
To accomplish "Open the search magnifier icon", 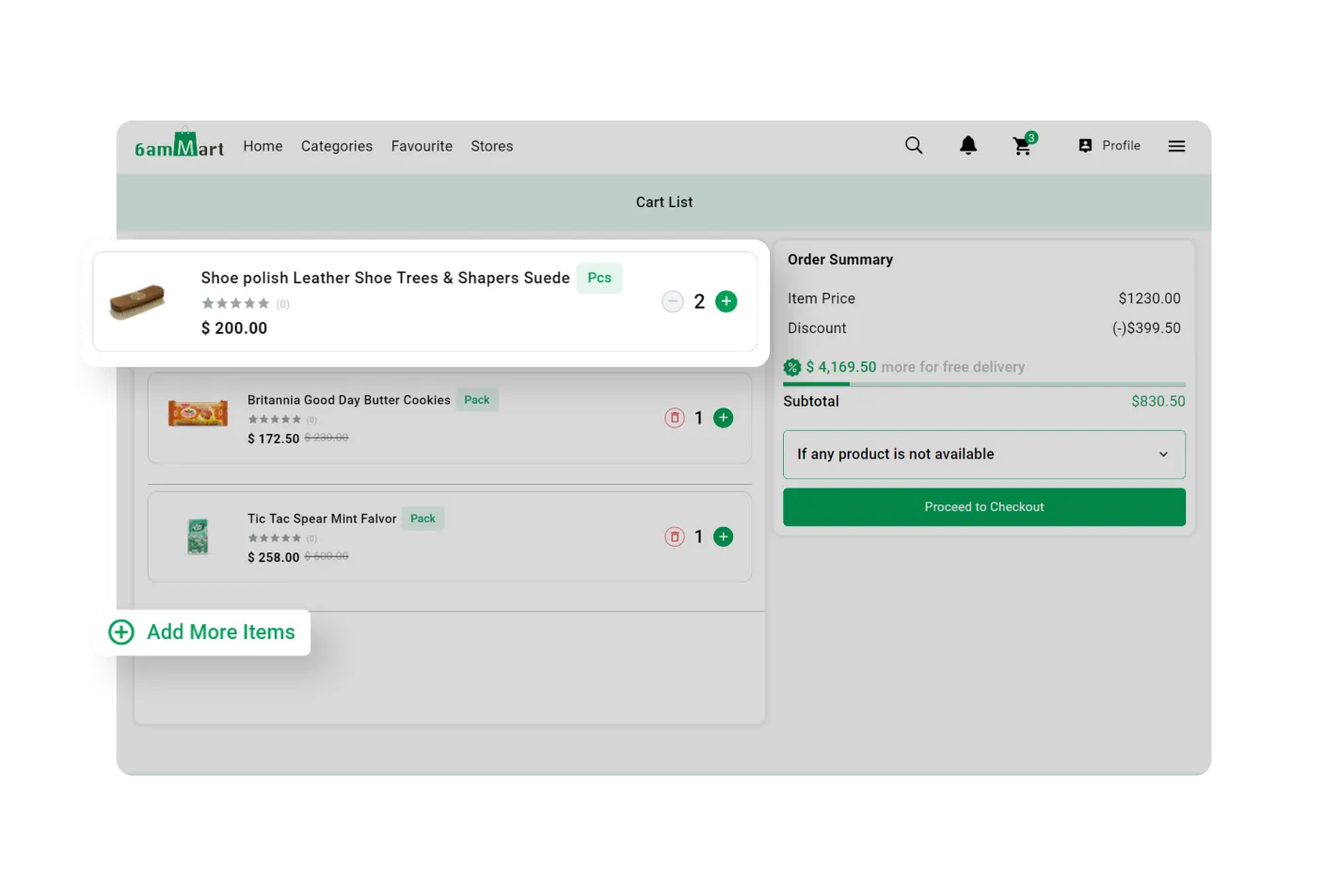I will tap(913, 146).
